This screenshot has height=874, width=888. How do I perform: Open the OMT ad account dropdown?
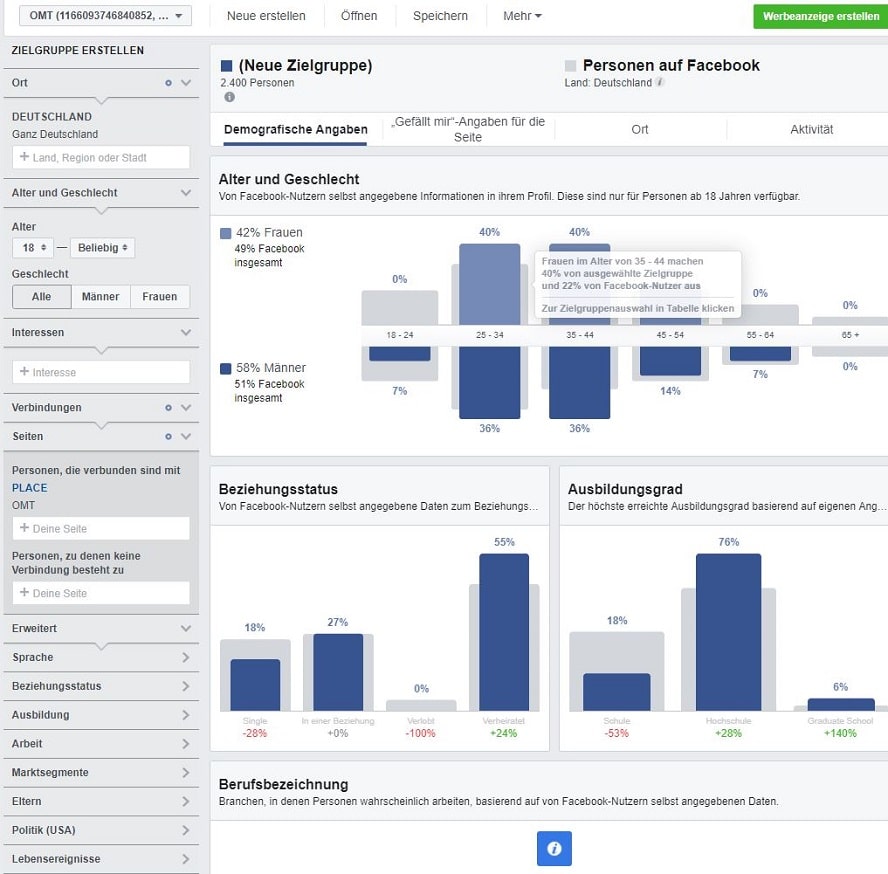point(105,16)
